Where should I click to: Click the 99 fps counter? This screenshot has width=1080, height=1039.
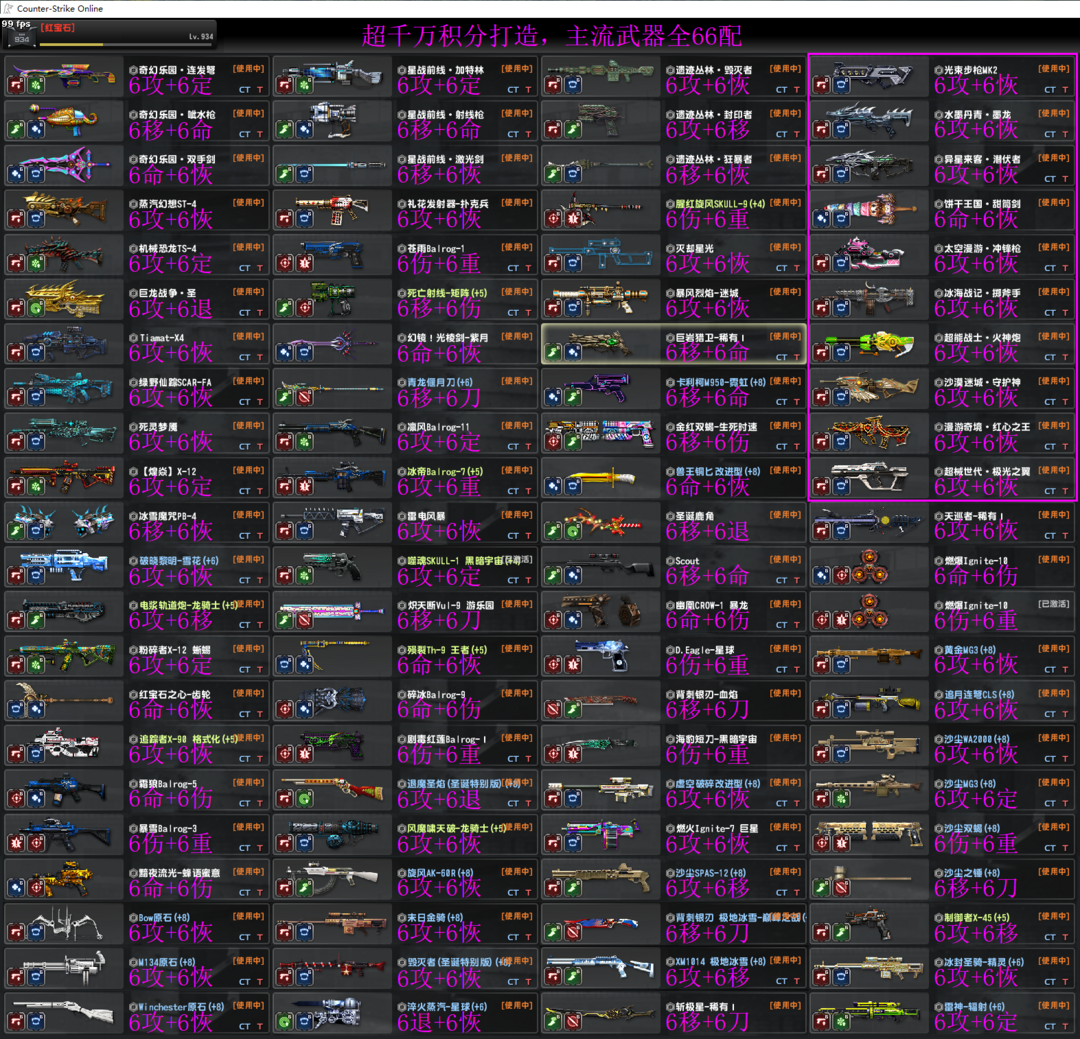tap(16, 23)
